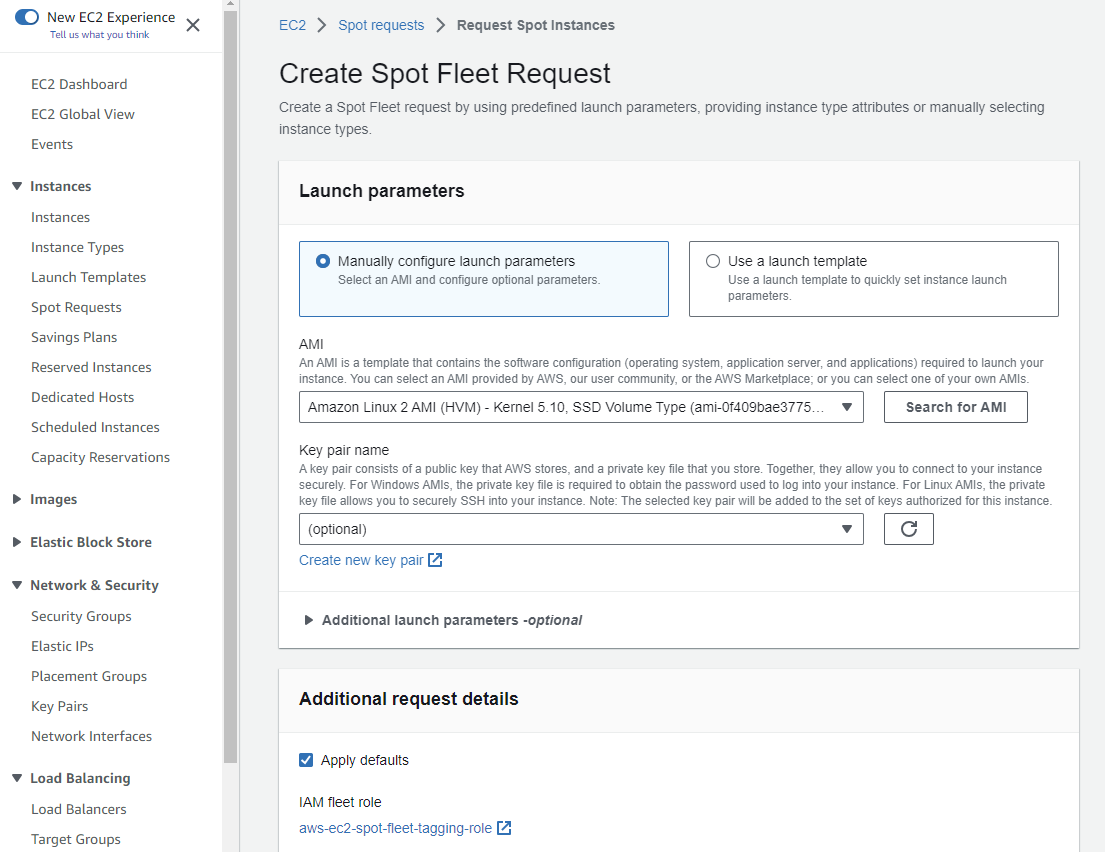Click Create new key pair link
The height and width of the screenshot is (852, 1105).
370,560
